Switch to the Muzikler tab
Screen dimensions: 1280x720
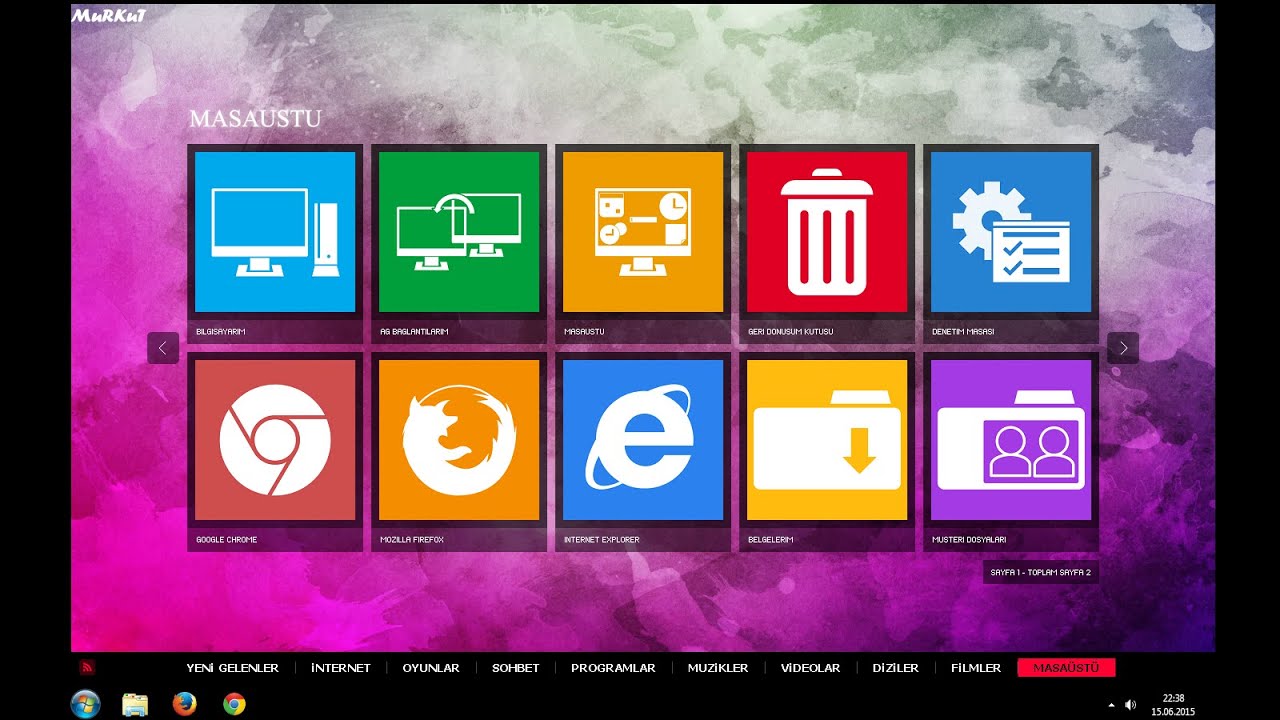click(x=718, y=668)
